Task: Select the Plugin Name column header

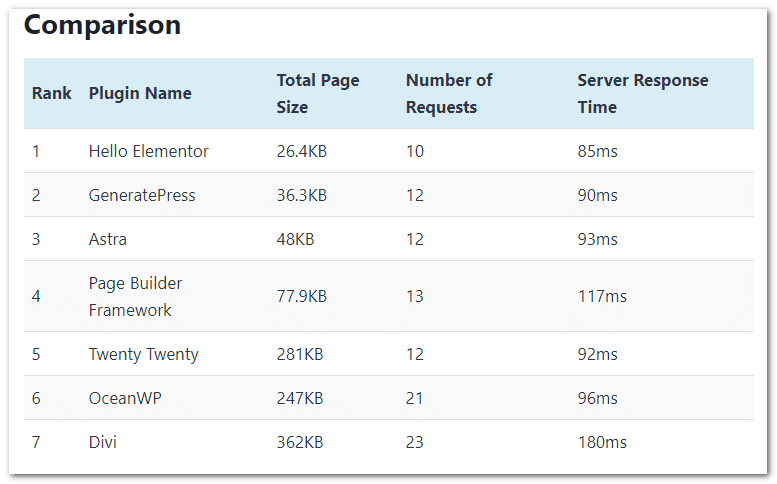Action: click(140, 93)
